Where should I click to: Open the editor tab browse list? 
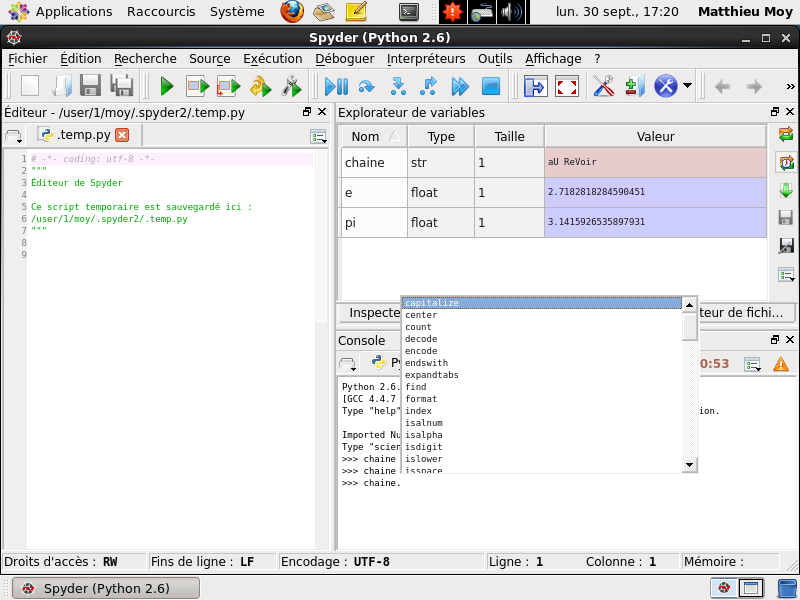[x=13, y=136]
